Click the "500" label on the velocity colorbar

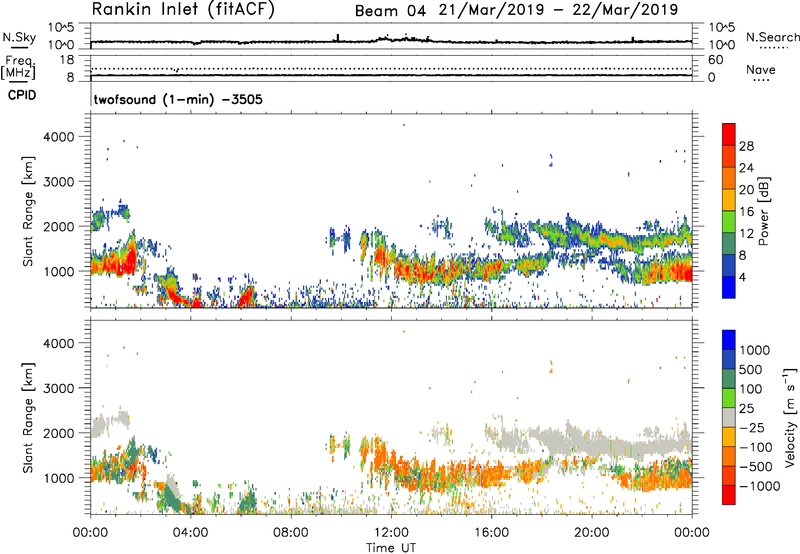tap(751, 370)
